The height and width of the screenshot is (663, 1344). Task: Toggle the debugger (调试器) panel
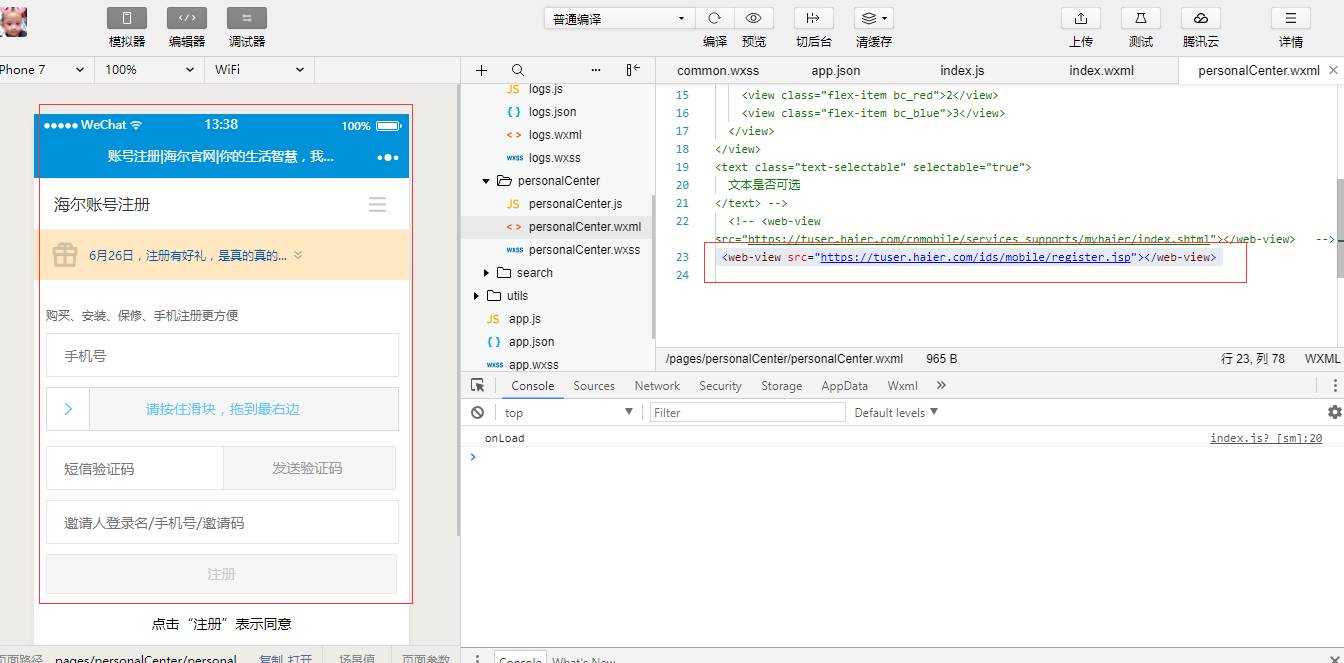coord(247,18)
